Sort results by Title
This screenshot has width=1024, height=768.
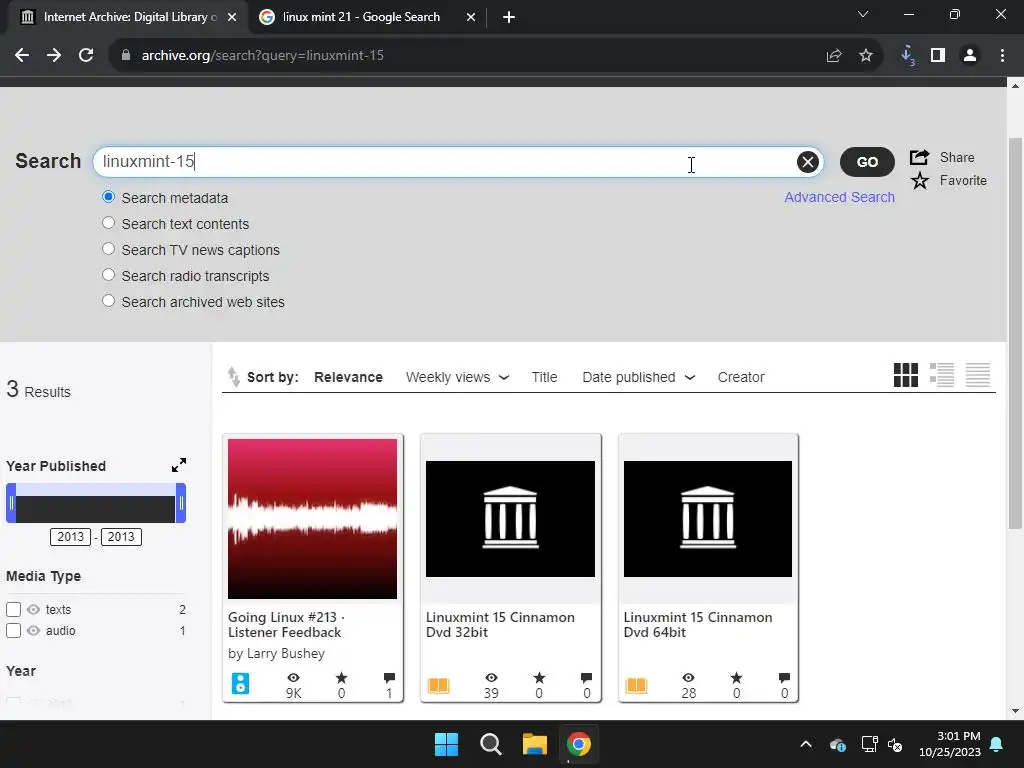point(544,377)
